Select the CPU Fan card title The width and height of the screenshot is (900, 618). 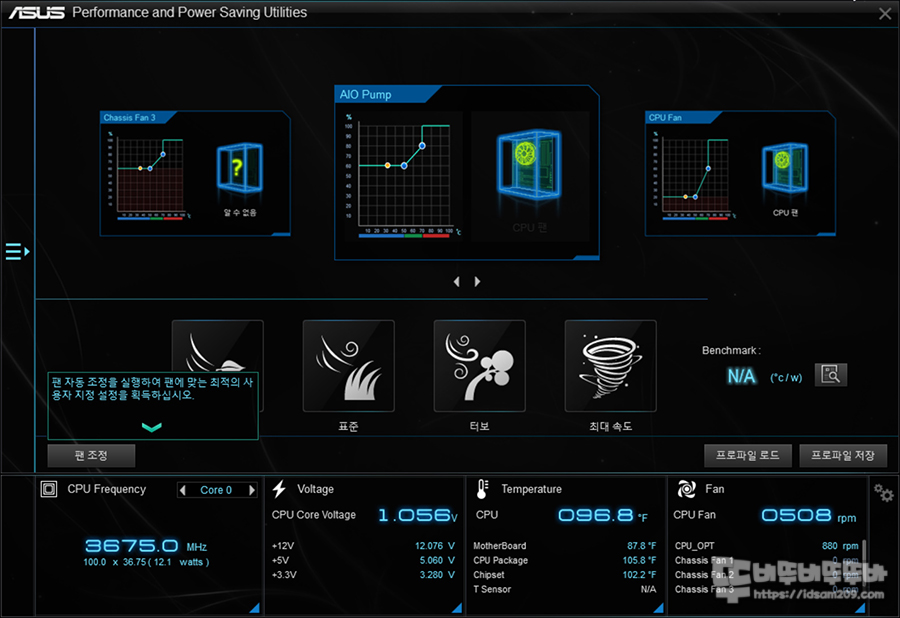665,118
